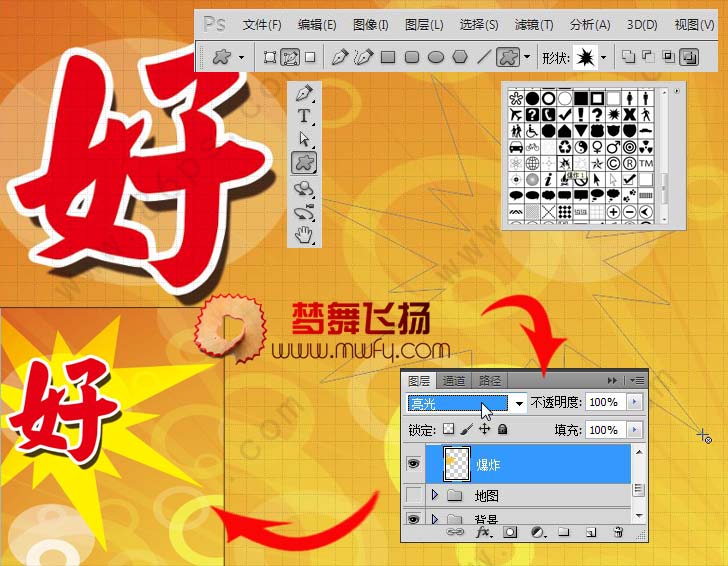This screenshot has height=566, width=728.
Task: Toggle visibility of 爆炸 layer
Action: pyautogui.click(x=414, y=463)
